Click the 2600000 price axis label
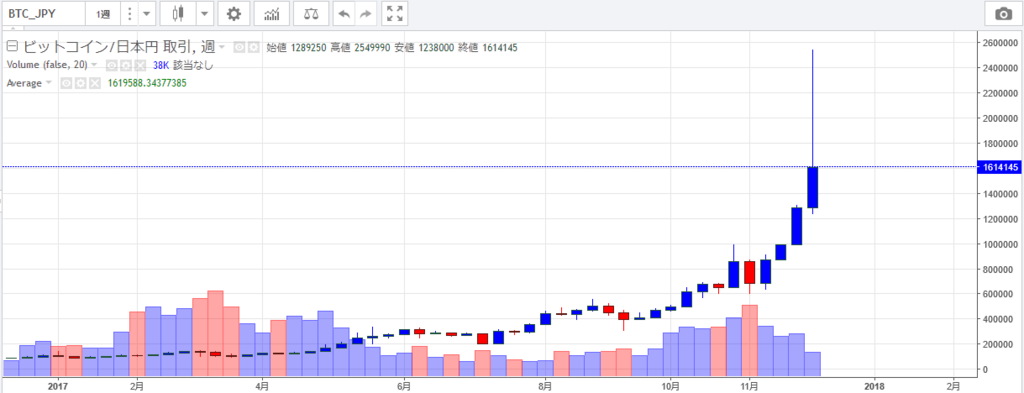1024x393 pixels. [999, 43]
